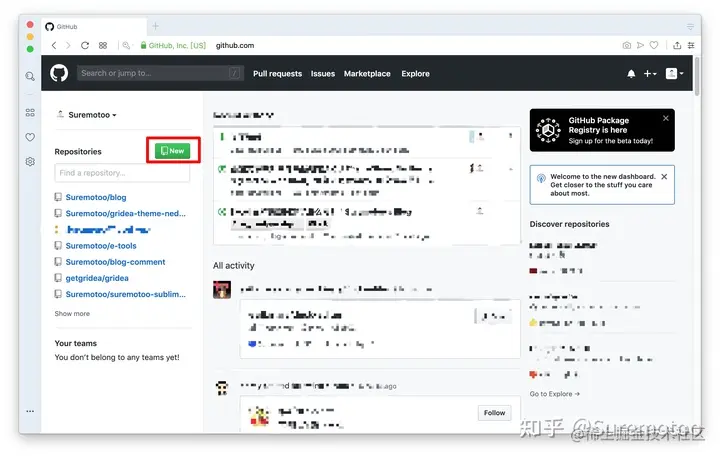
Task: Go forward in the browser
Action: pyautogui.click(x=68, y=45)
